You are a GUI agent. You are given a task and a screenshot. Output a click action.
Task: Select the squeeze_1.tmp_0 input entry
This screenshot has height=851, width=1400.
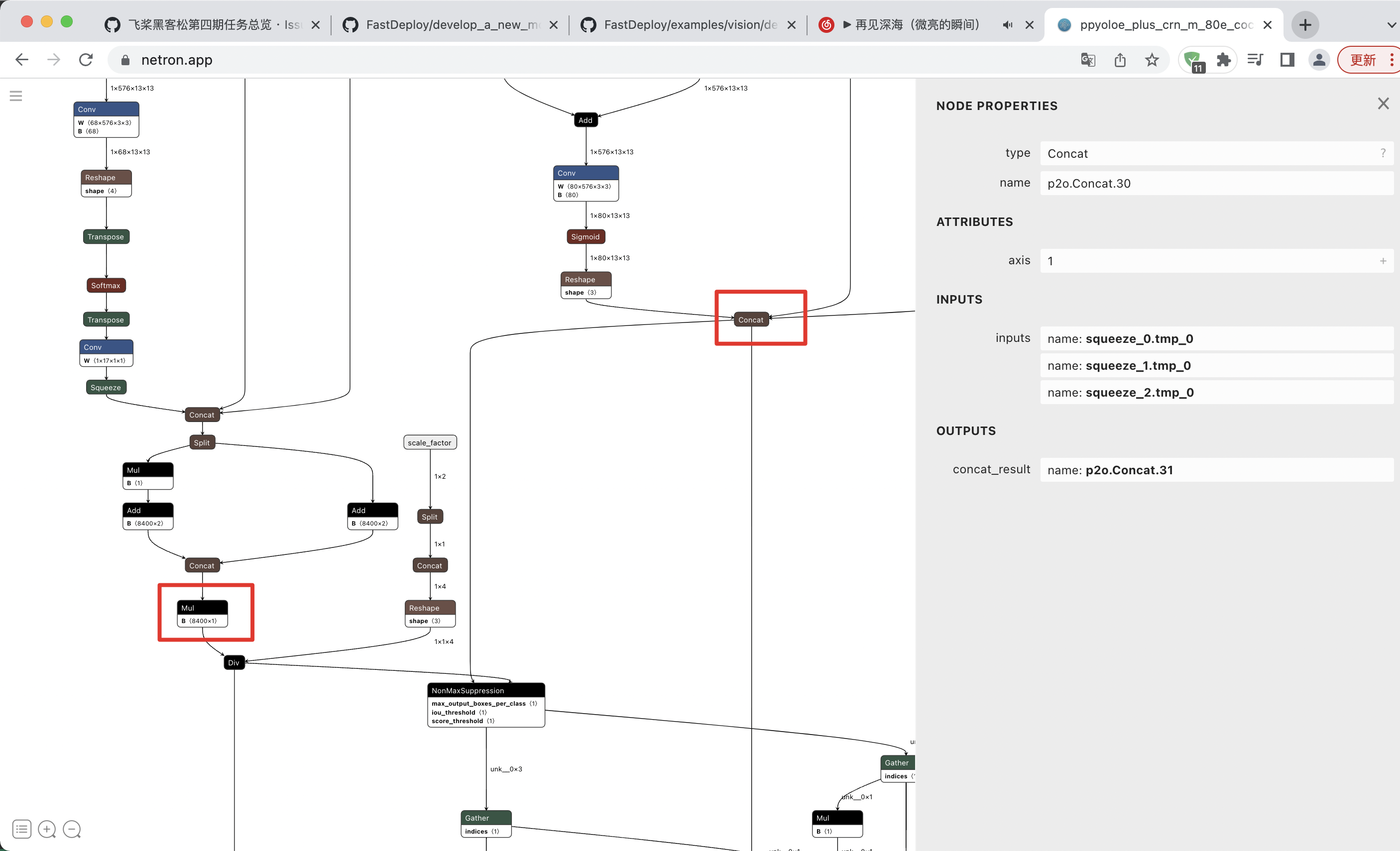[1216, 365]
